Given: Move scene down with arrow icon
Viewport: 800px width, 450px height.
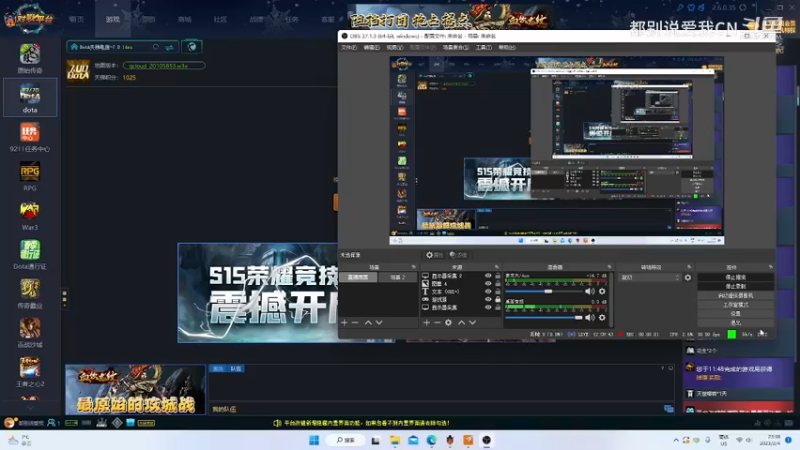Looking at the screenshot, I should (x=379, y=322).
